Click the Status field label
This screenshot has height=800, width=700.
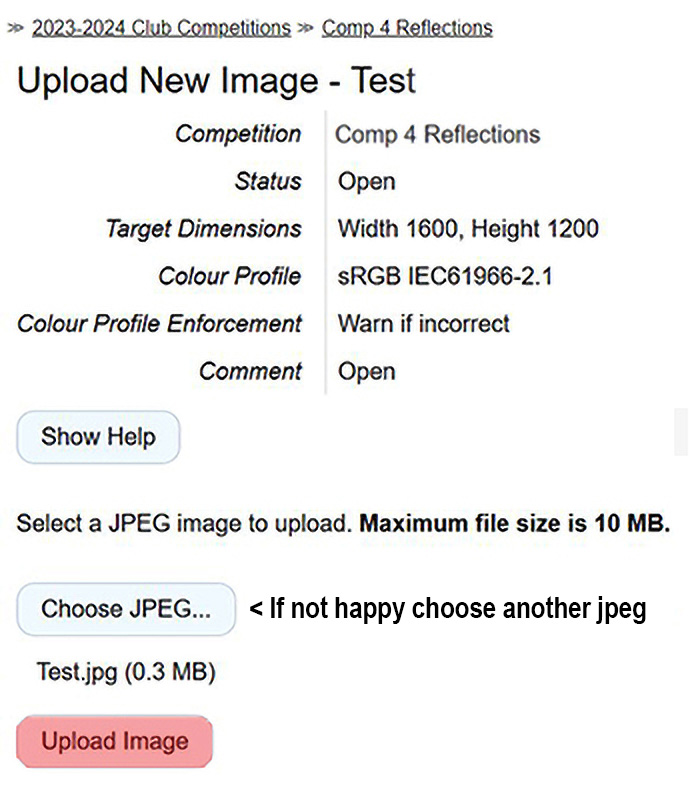[x=267, y=181]
